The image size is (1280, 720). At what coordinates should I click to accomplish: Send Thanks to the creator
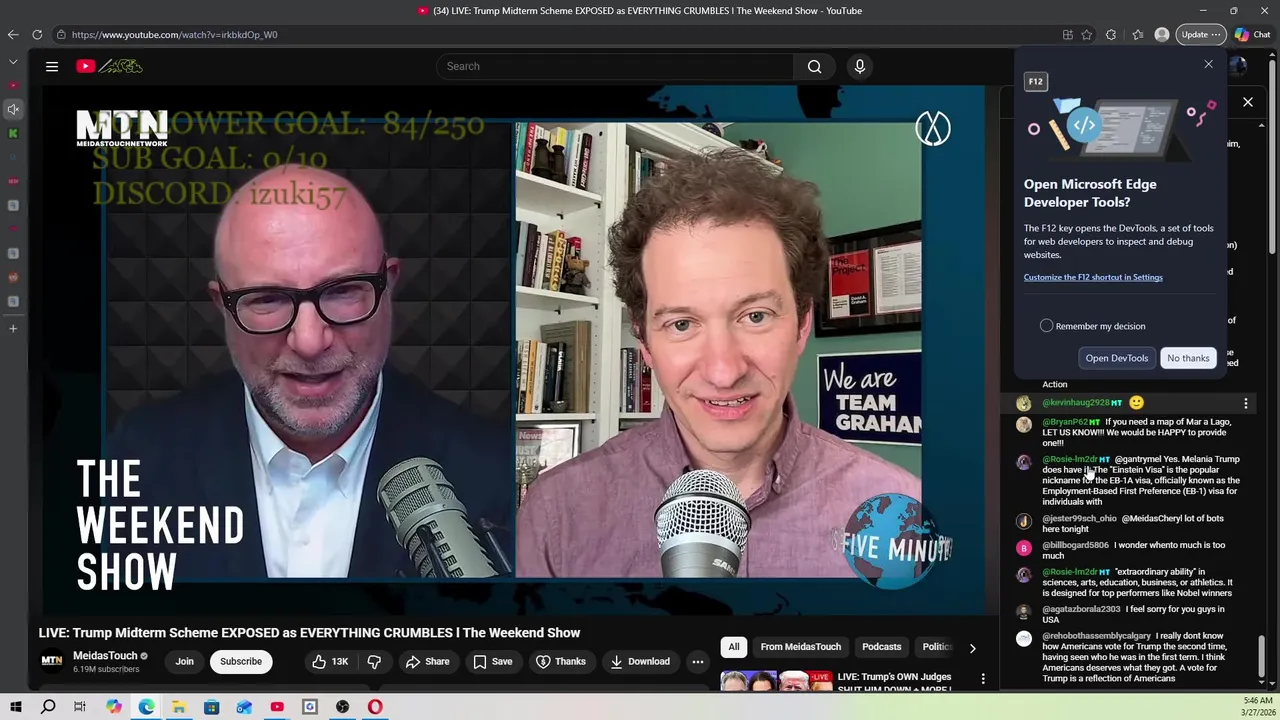coord(561,661)
